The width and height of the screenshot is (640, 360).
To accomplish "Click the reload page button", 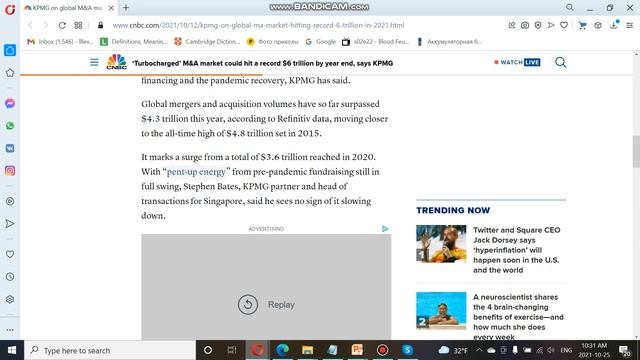I will [62, 25].
